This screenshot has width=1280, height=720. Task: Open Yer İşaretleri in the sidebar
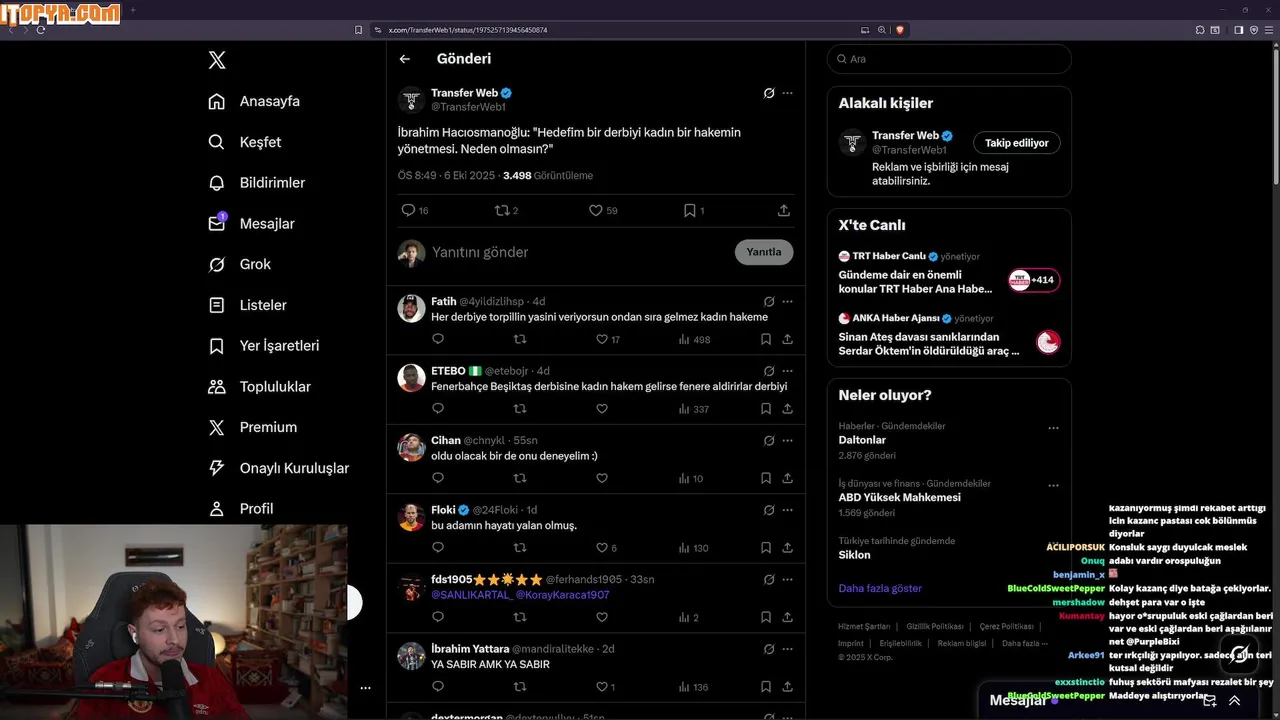click(263, 346)
